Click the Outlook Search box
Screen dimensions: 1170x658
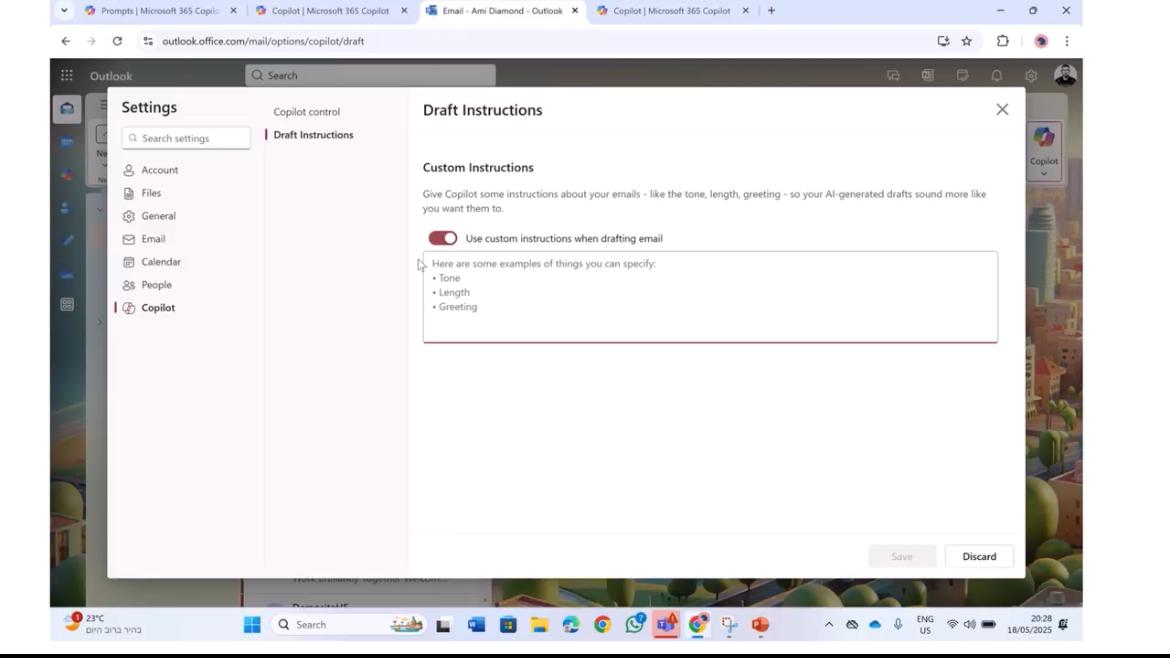point(370,75)
